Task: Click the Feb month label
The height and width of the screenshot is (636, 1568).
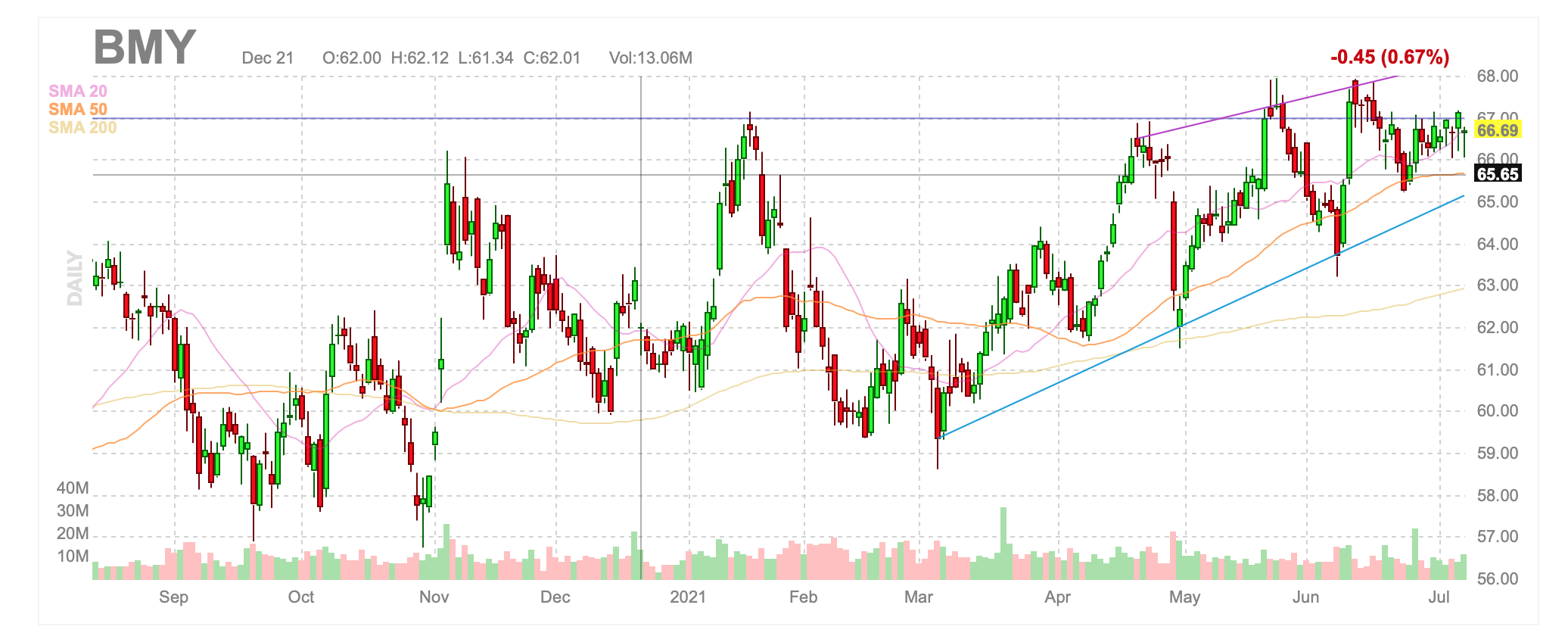Action: tap(803, 597)
